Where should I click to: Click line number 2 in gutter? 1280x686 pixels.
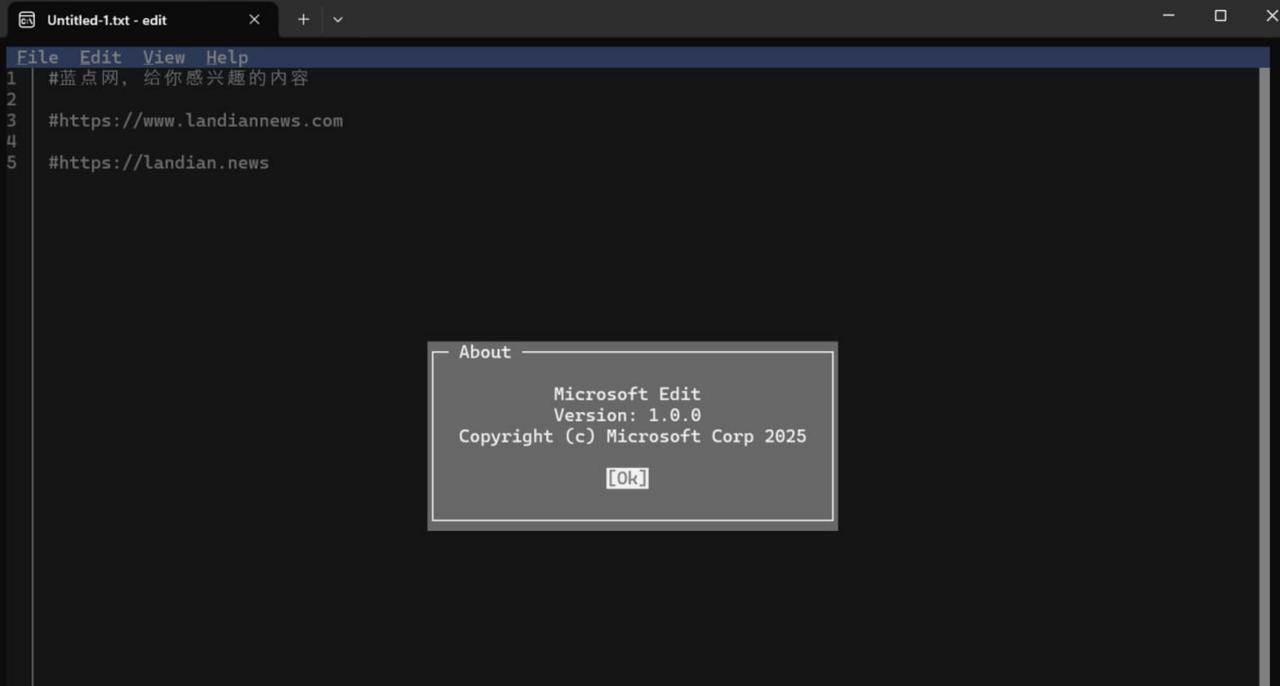click(x=11, y=99)
